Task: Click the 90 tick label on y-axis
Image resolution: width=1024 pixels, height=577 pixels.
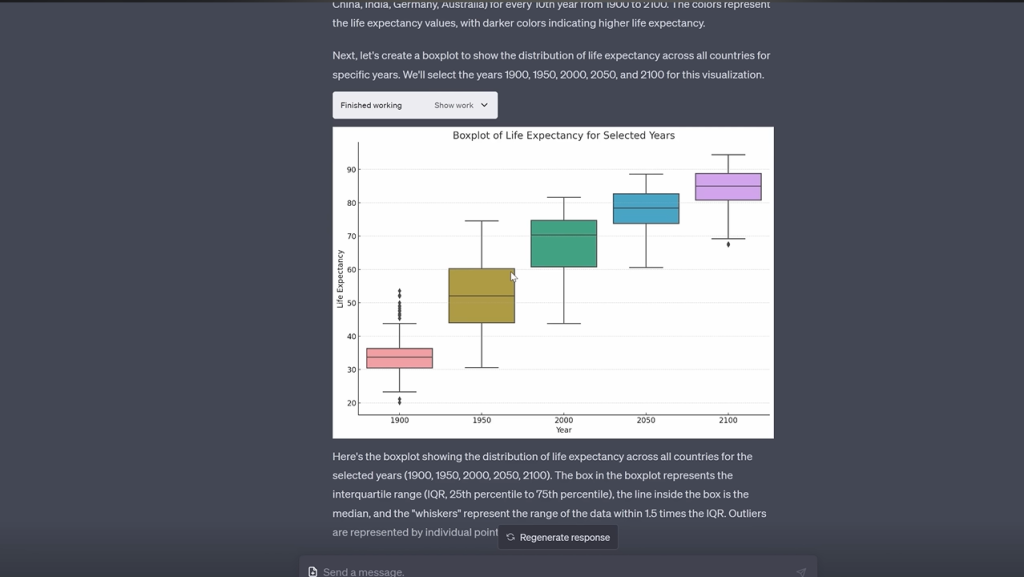Action: 351,170
